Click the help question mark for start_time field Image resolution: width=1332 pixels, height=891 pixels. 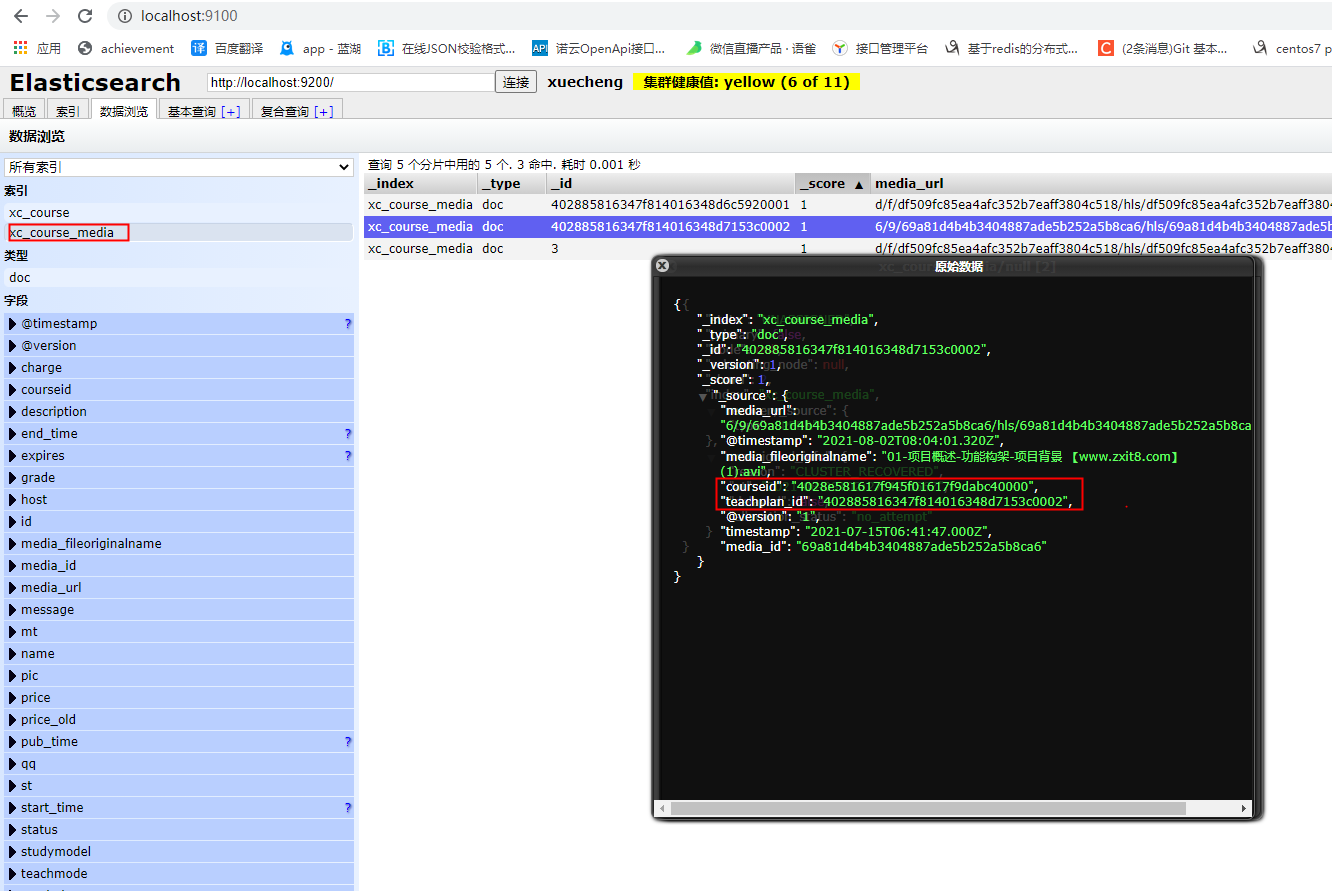[x=348, y=808]
